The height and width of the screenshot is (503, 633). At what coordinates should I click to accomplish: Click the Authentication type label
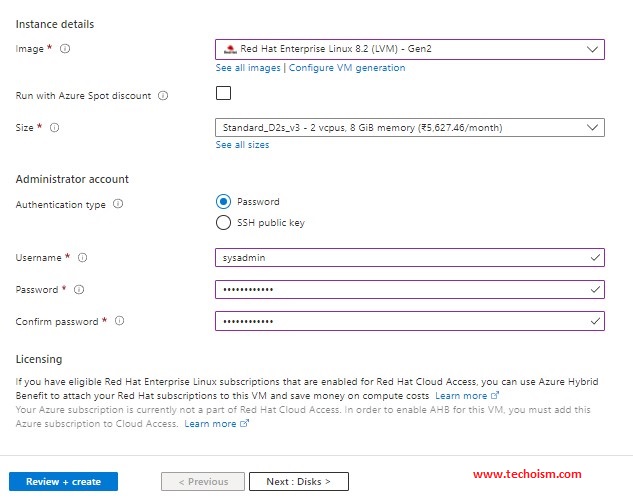click(x=61, y=205)
